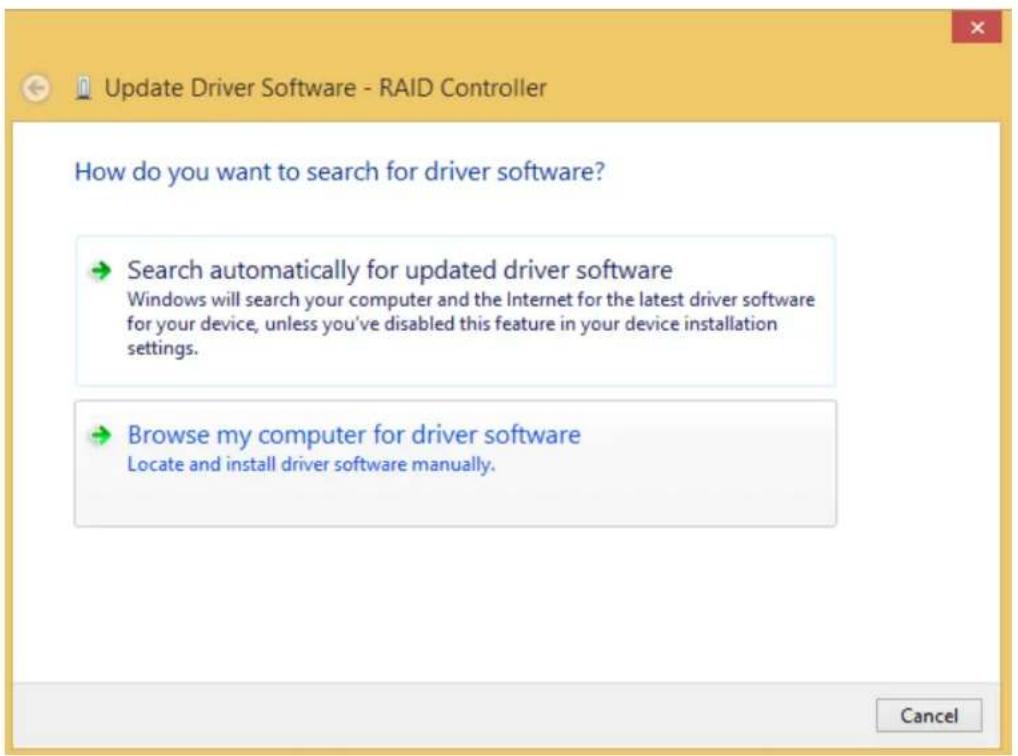
Task: Click the 'Update Driver Software - RAID Controller' title
Action: click(326, 88)
